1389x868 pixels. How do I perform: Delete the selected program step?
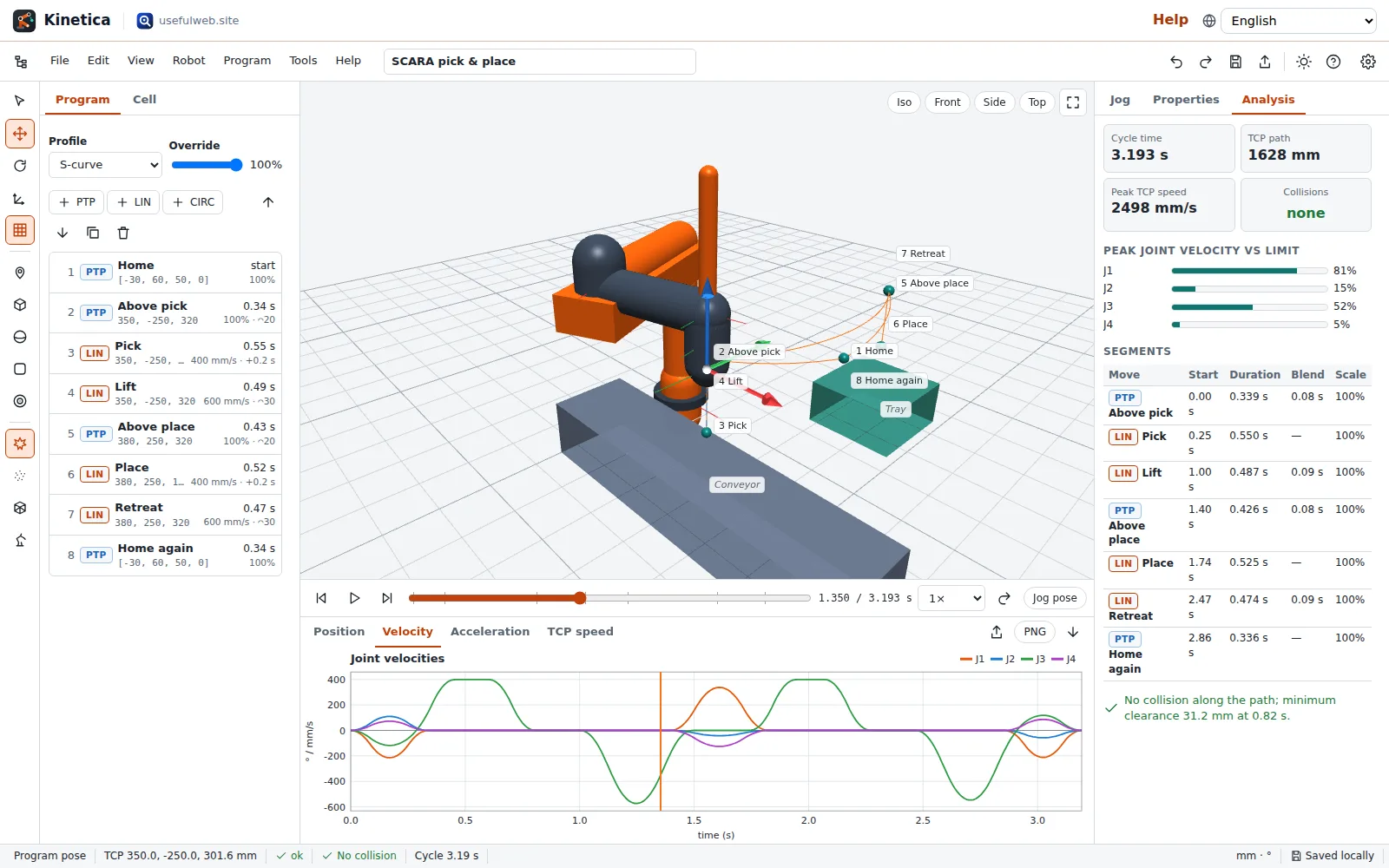[x=123, y=233]
